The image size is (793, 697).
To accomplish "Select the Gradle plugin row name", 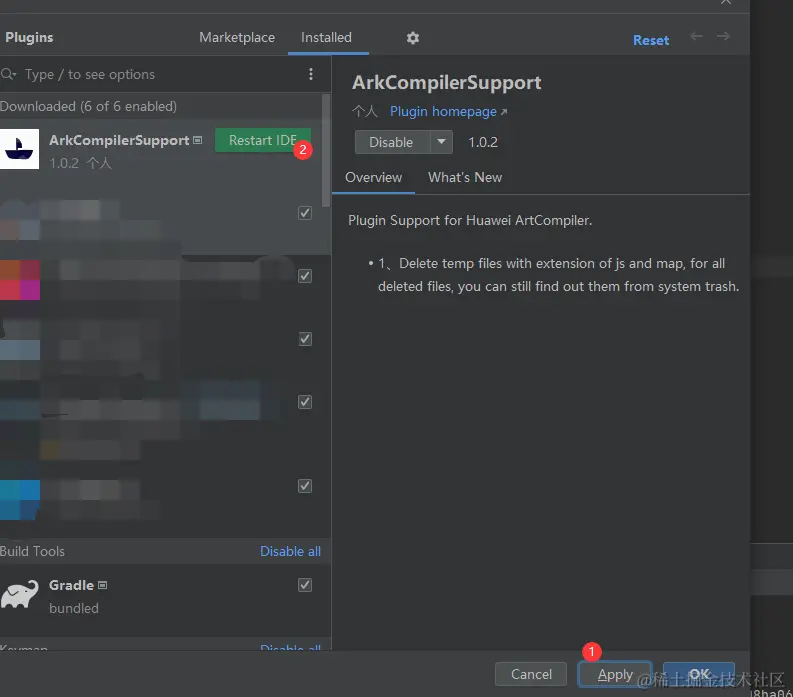I will pos(71,585).
